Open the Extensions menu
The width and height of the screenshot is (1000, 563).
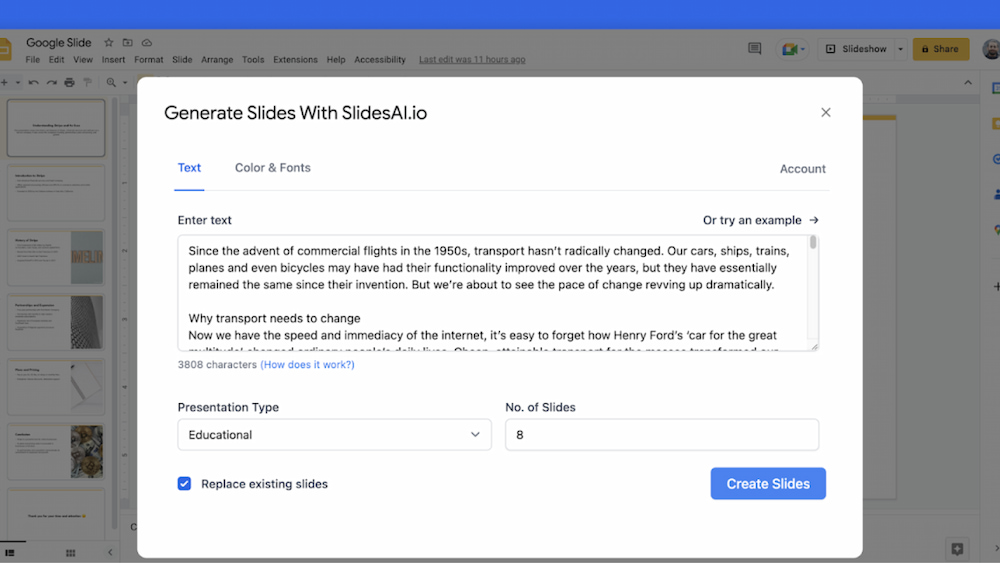295,59
